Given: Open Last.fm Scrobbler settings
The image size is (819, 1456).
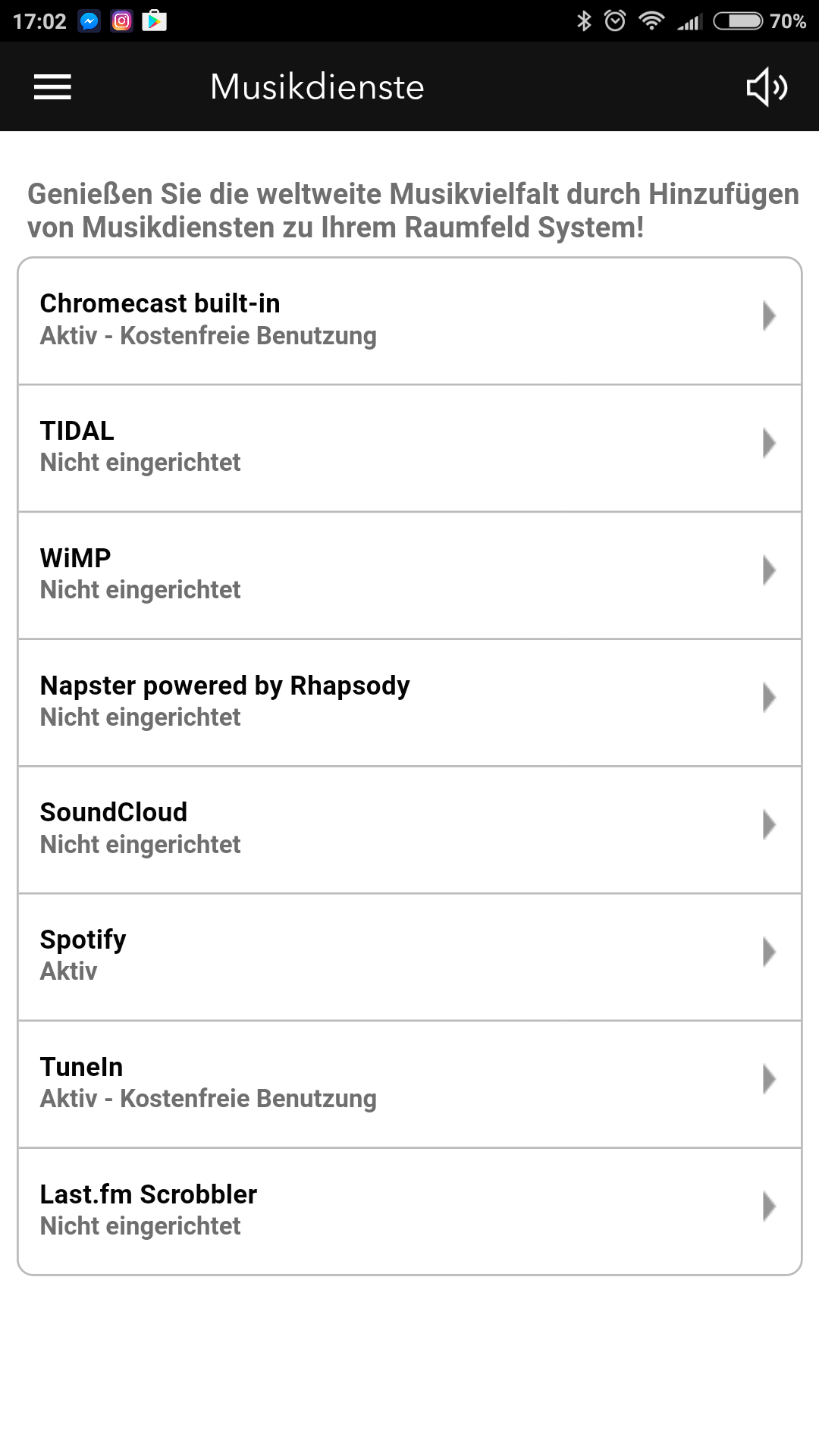Looking at the screenshot, I should tap(409, 1210).
